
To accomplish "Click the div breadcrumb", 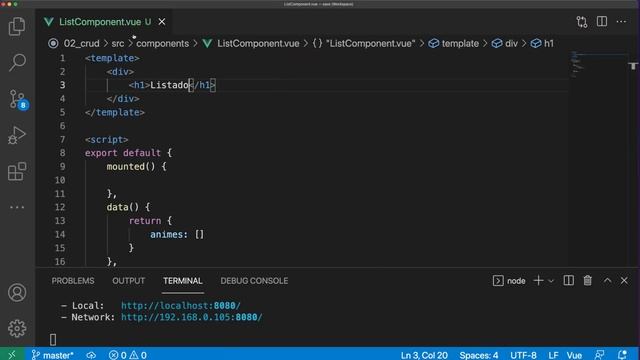I will (511, 43).
